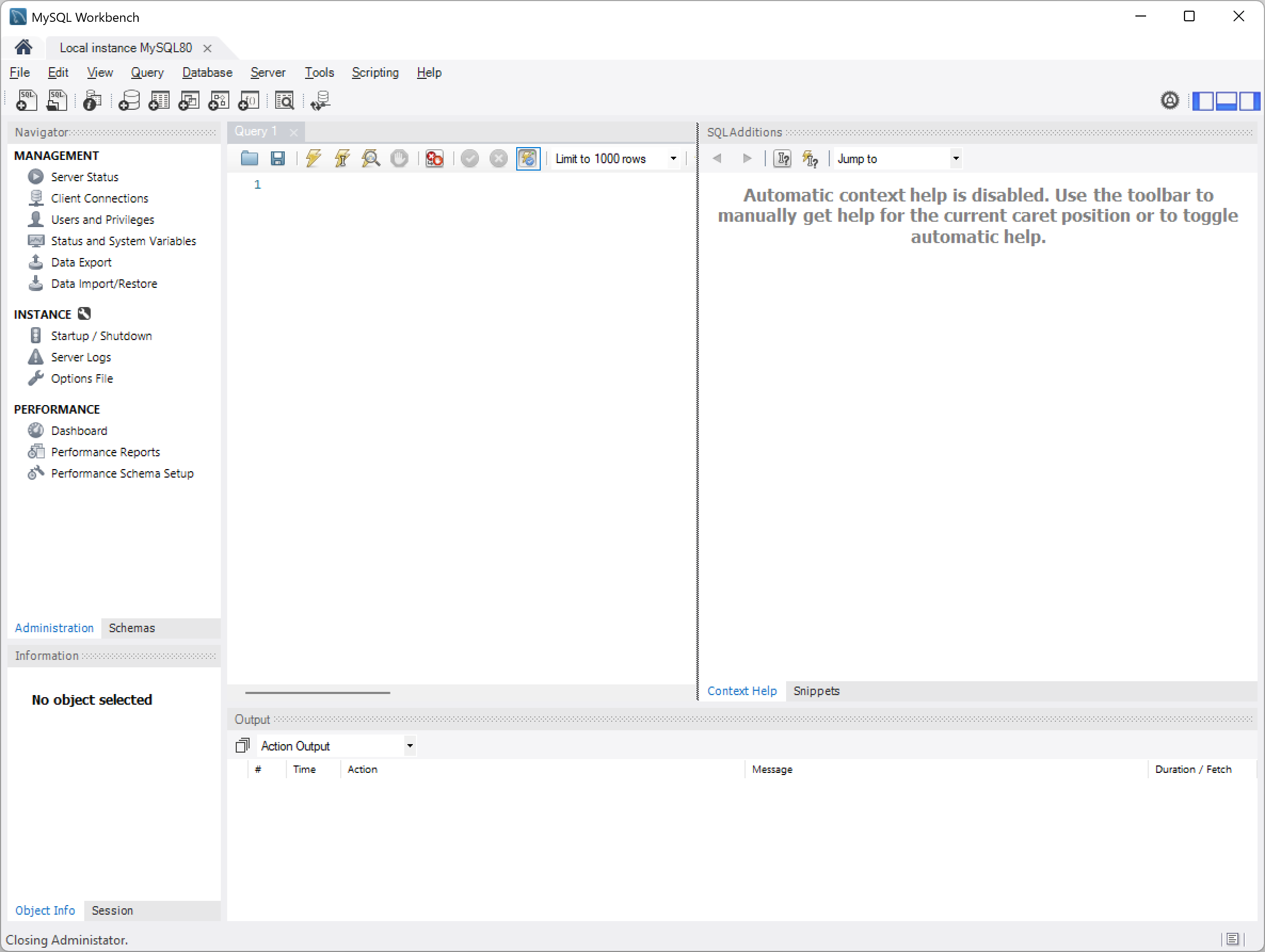
Task: Click the query editor horizontal scrollbar
Action: (317, 692)
